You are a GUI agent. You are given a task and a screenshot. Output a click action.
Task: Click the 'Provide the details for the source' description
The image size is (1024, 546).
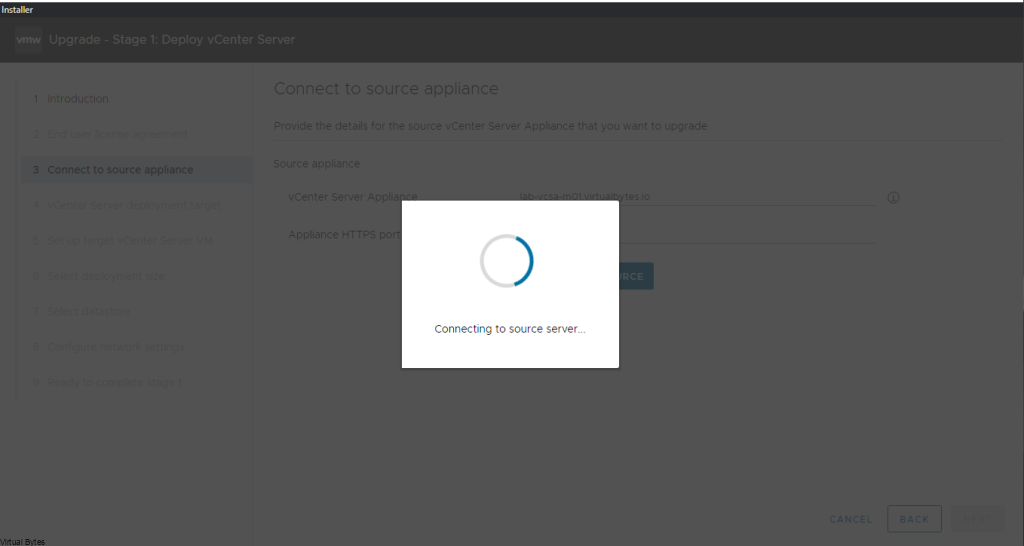point(490,126)
